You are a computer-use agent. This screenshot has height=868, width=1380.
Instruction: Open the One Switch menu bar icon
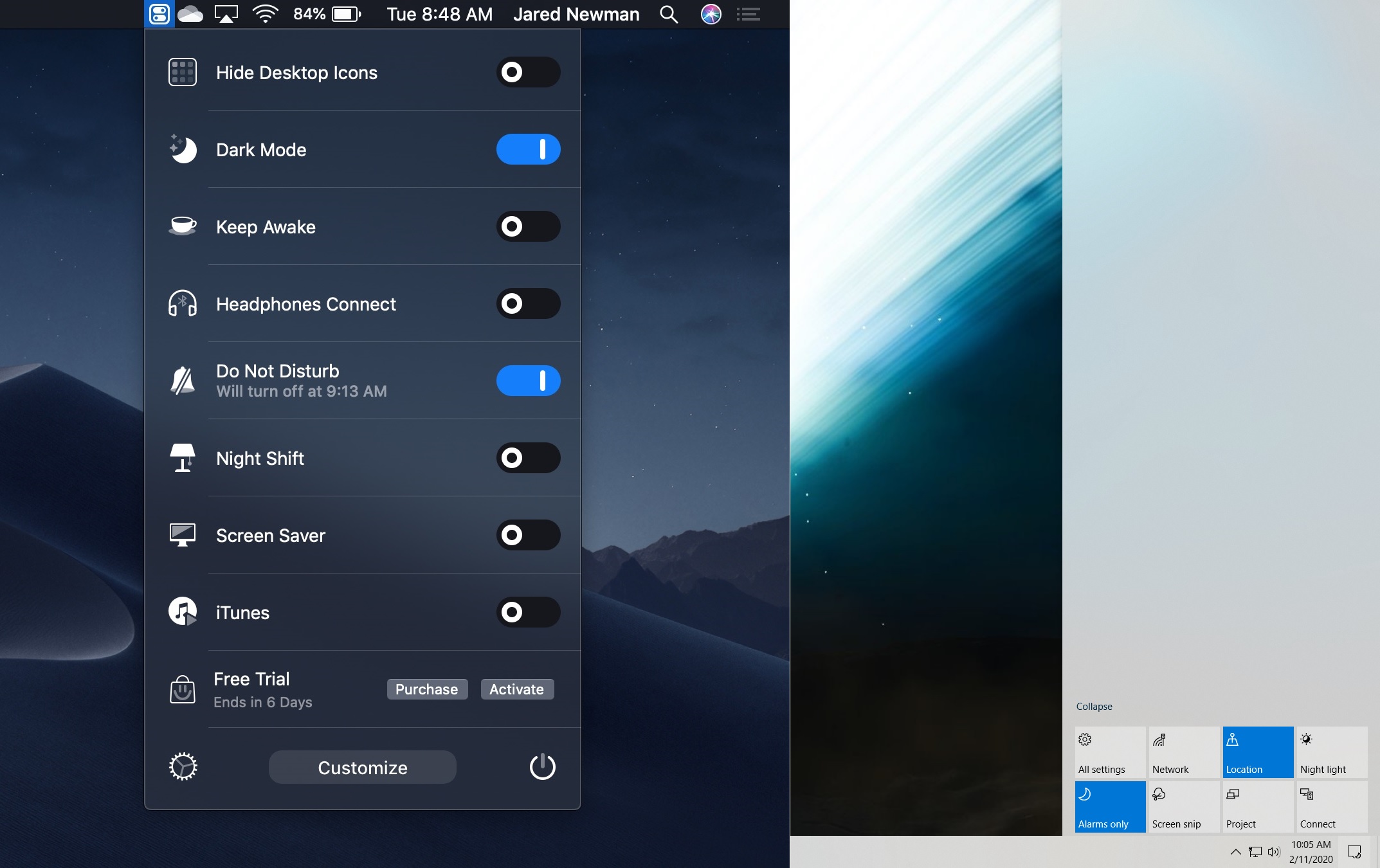tap(159, 14)
